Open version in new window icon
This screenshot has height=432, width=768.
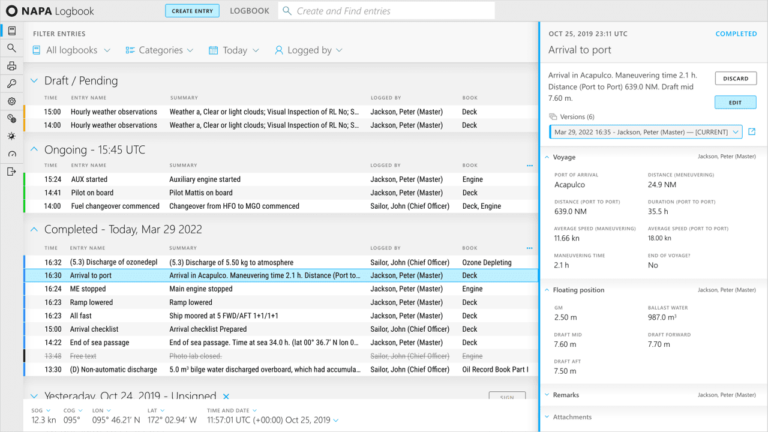(x=752, y=132)
